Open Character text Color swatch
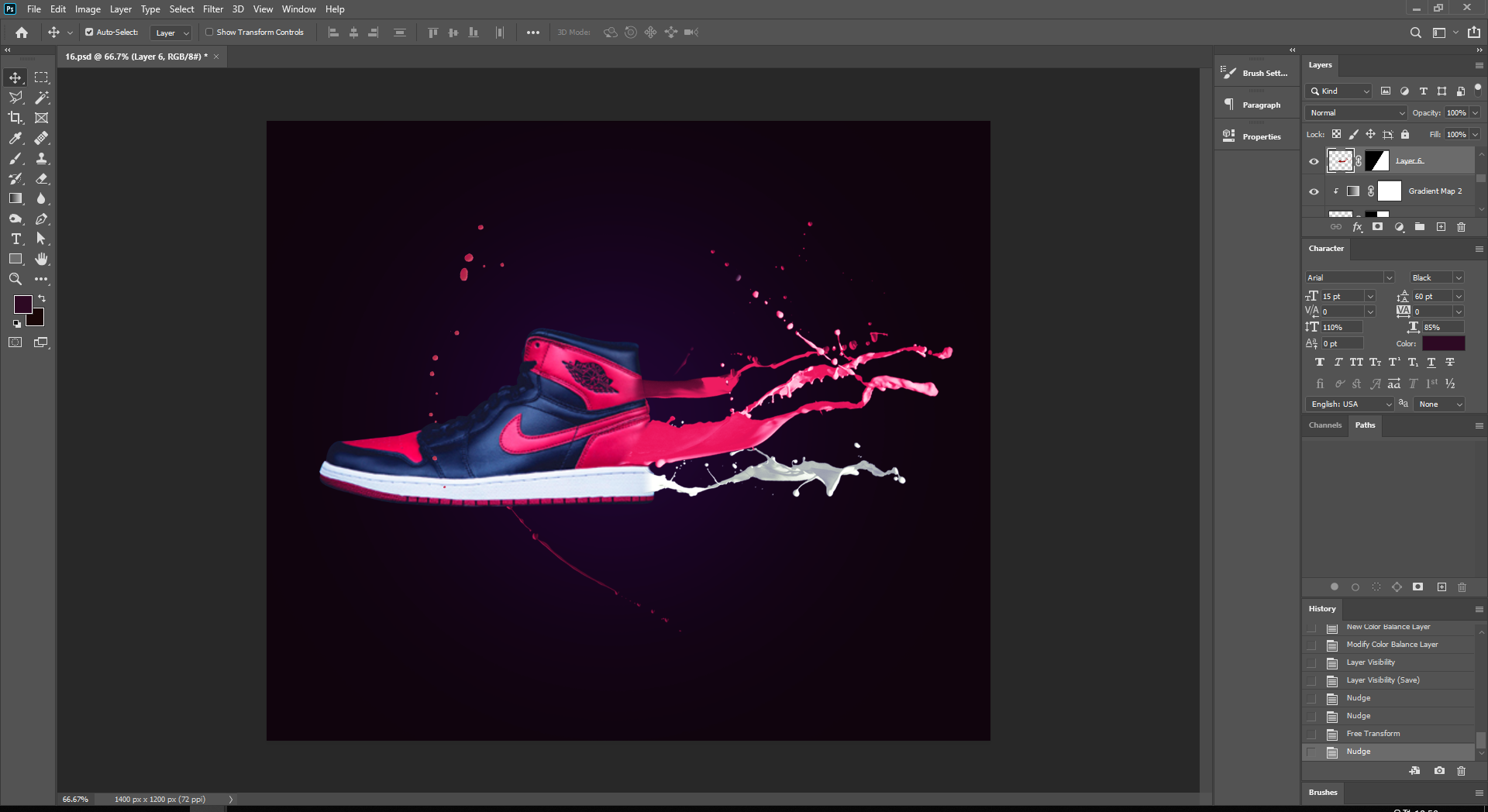Image resolution: width=1488 pixels, height=812 pixels. (x=1443, y=343)
